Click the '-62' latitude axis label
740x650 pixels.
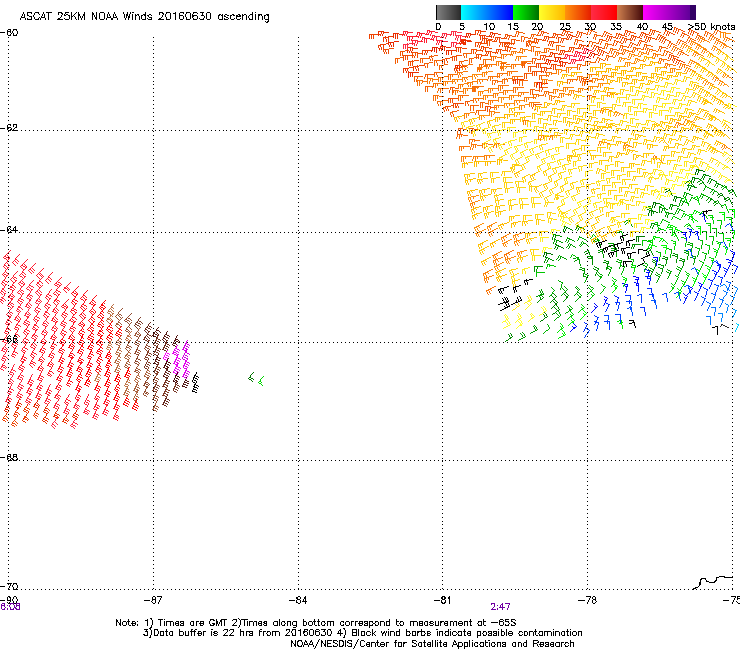[9, 128]
